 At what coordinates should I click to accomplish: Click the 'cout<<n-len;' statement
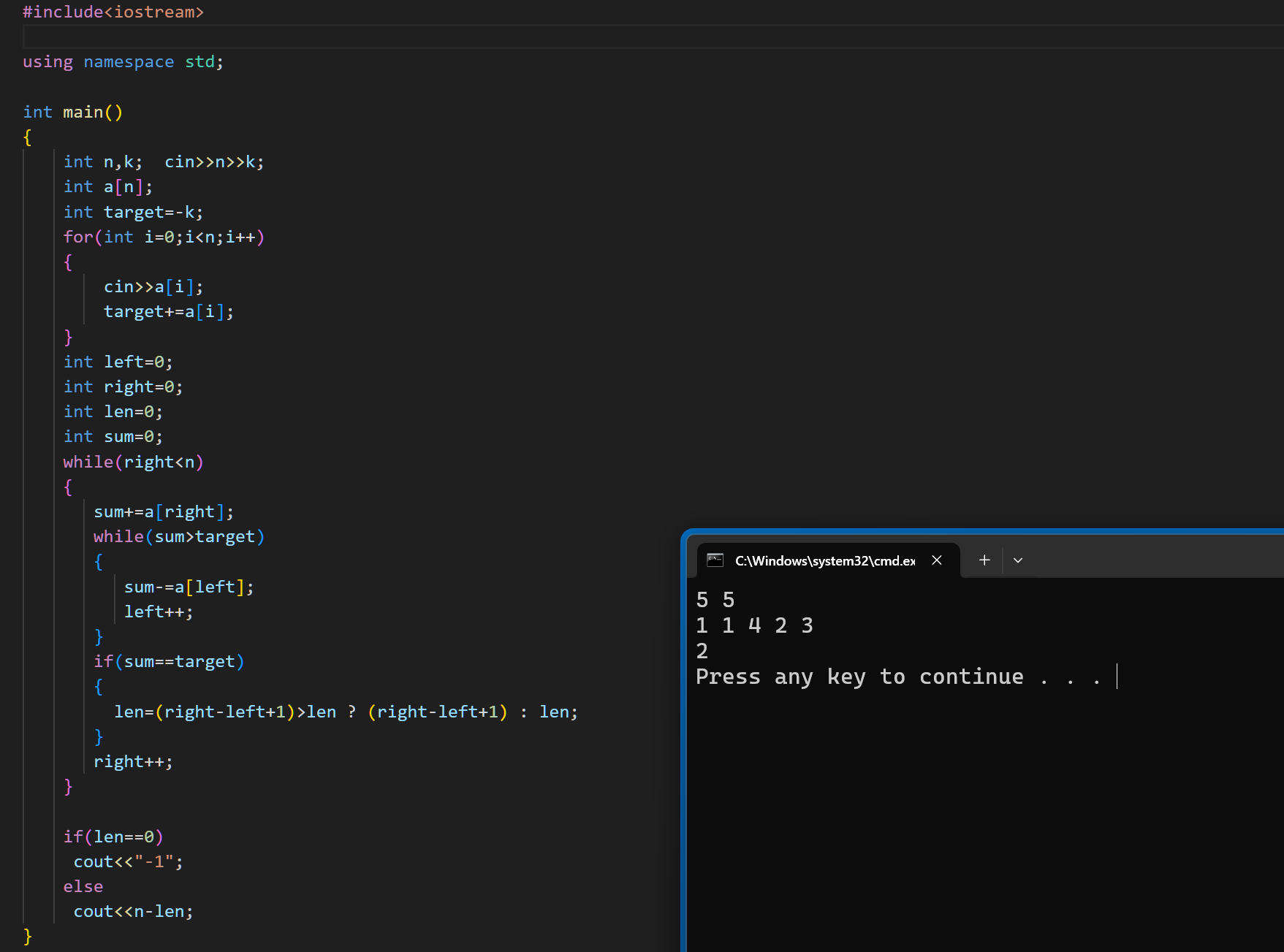pos(134,911)
